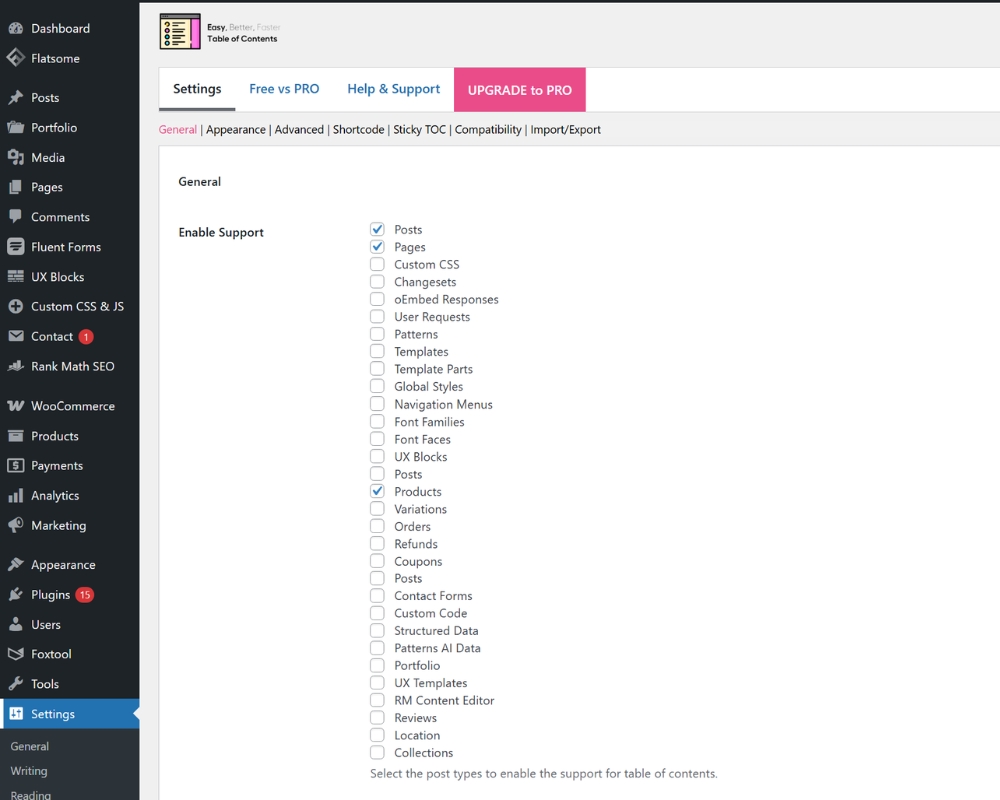Click the Custom CSS & JS plus icon
This screenshot has height=800, width=1000.
[x=16, y=307]
